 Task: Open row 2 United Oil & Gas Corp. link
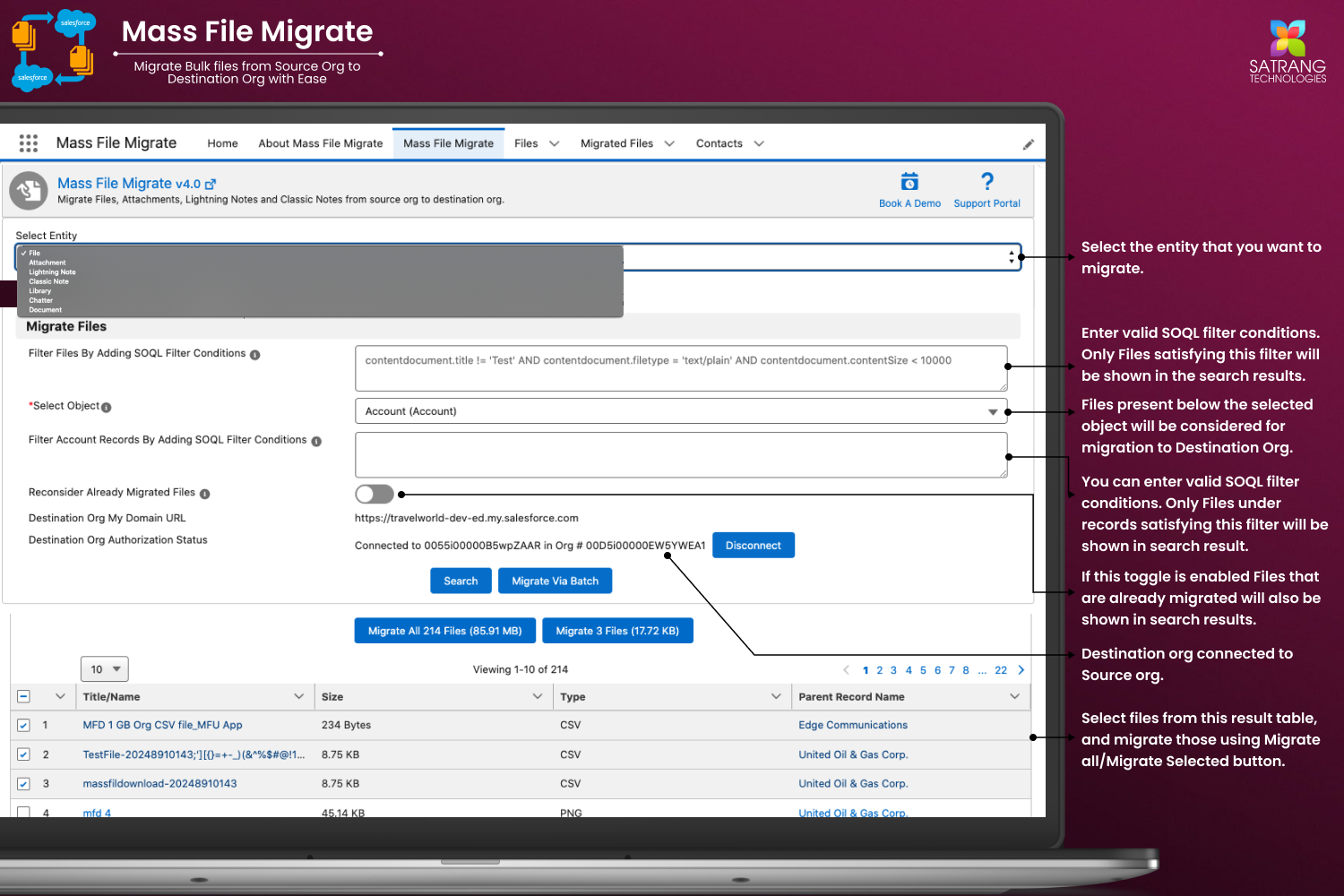853,754
